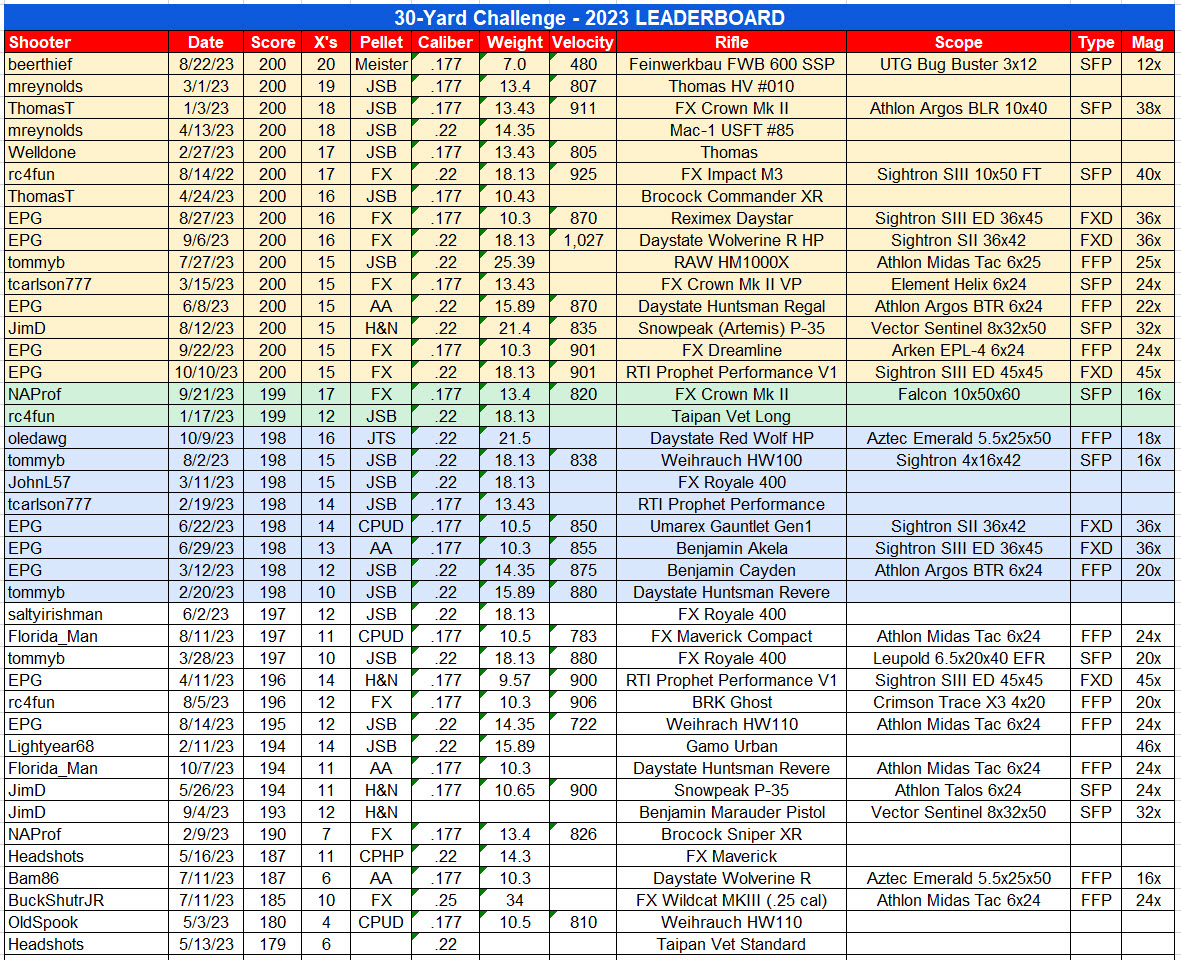Click the weight cell '25.39'
Image resolution: width=1181 pixels, height=960 pixels.
point(514,262)
